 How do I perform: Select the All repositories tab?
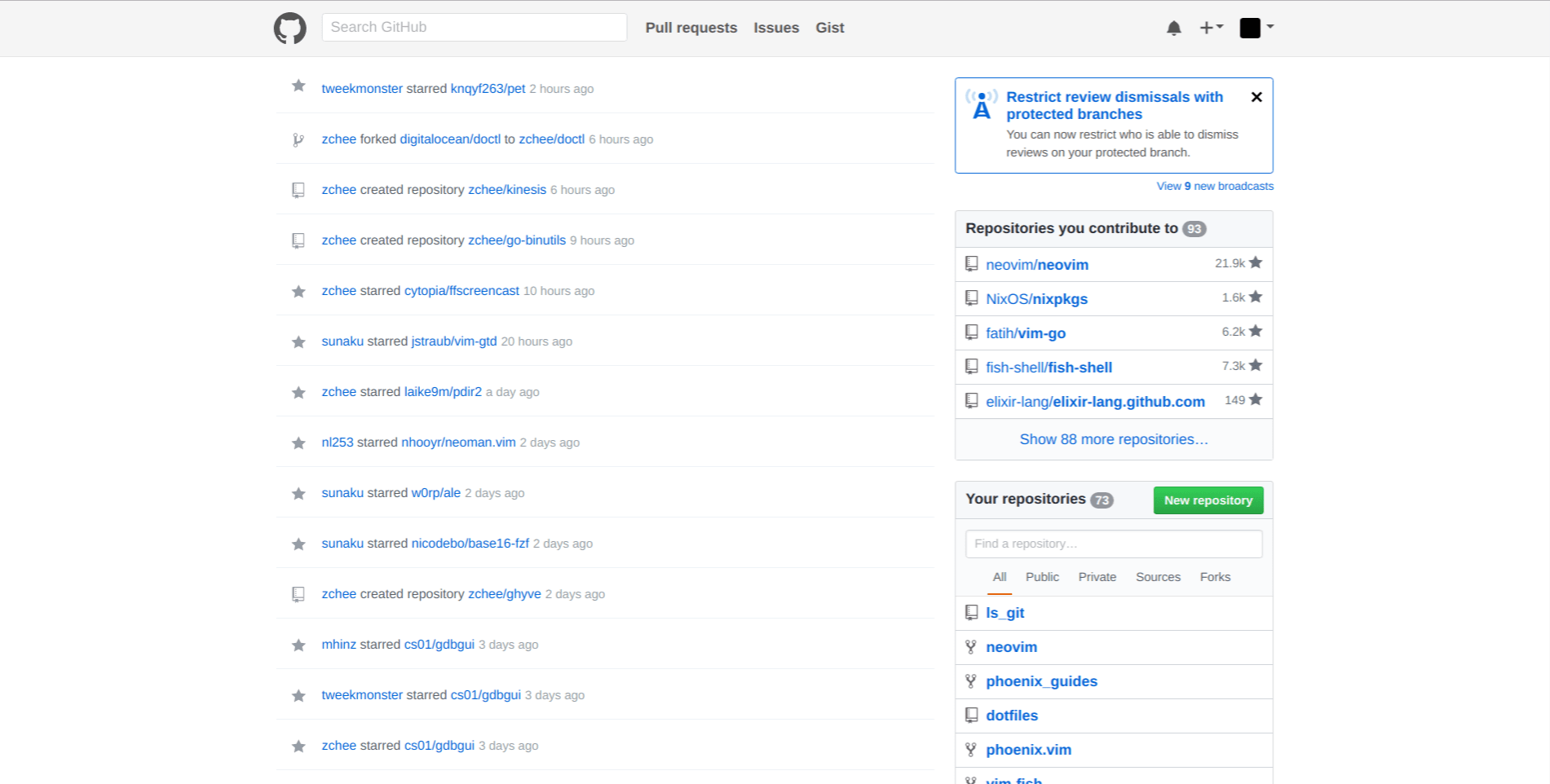click(999, 577)
